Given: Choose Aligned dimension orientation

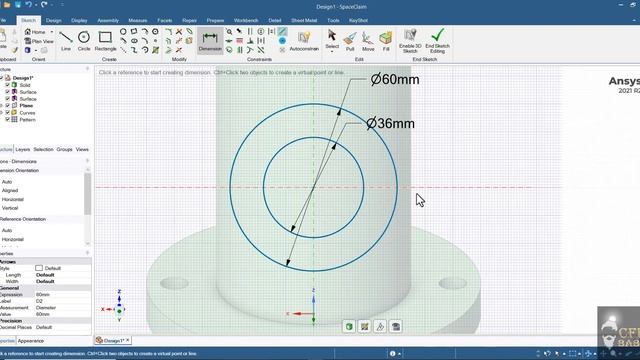Looking at the screenshot, I should pos(10,191).
